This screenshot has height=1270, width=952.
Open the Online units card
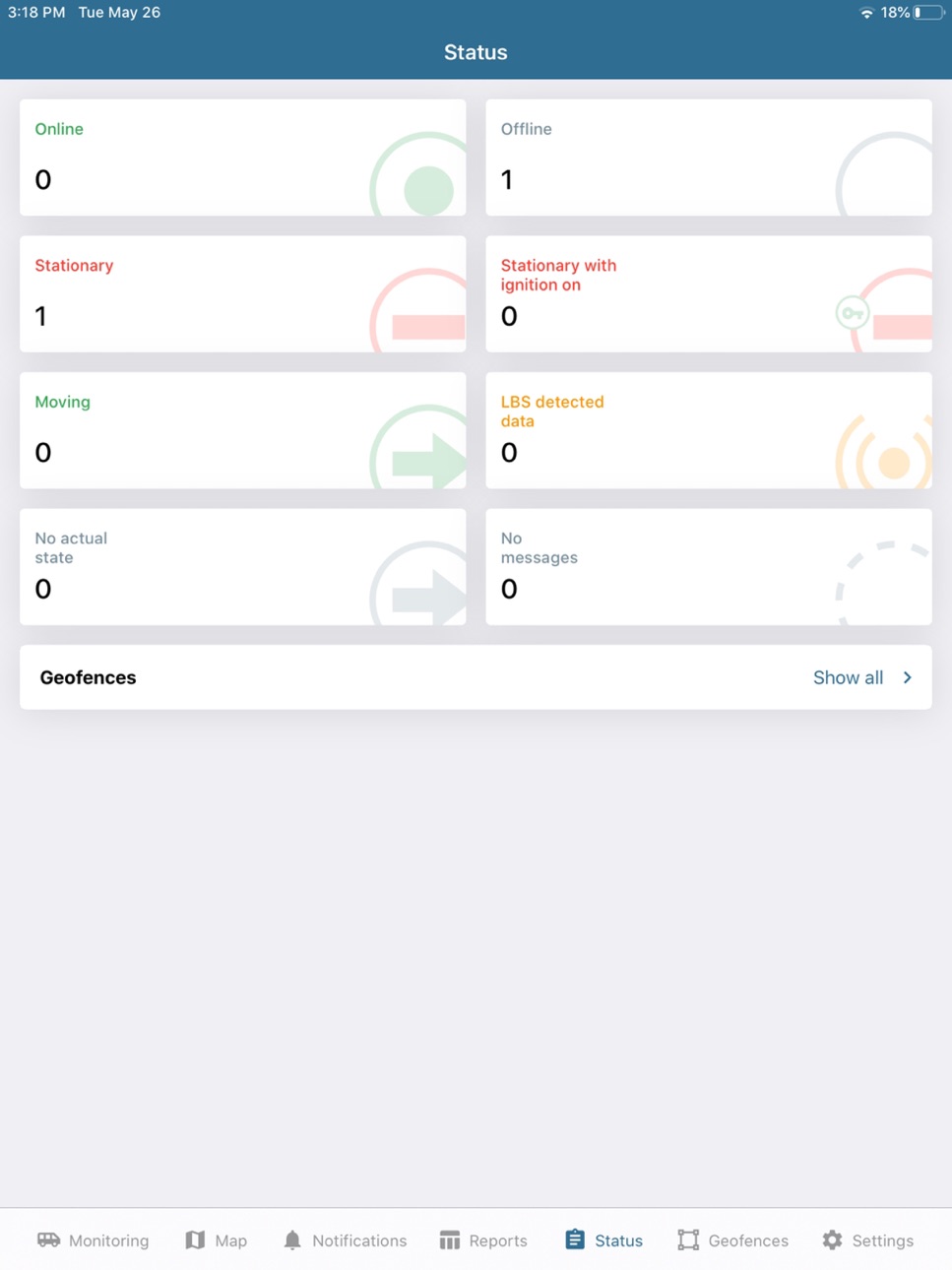pyautogui.click(x=243, y=158)
